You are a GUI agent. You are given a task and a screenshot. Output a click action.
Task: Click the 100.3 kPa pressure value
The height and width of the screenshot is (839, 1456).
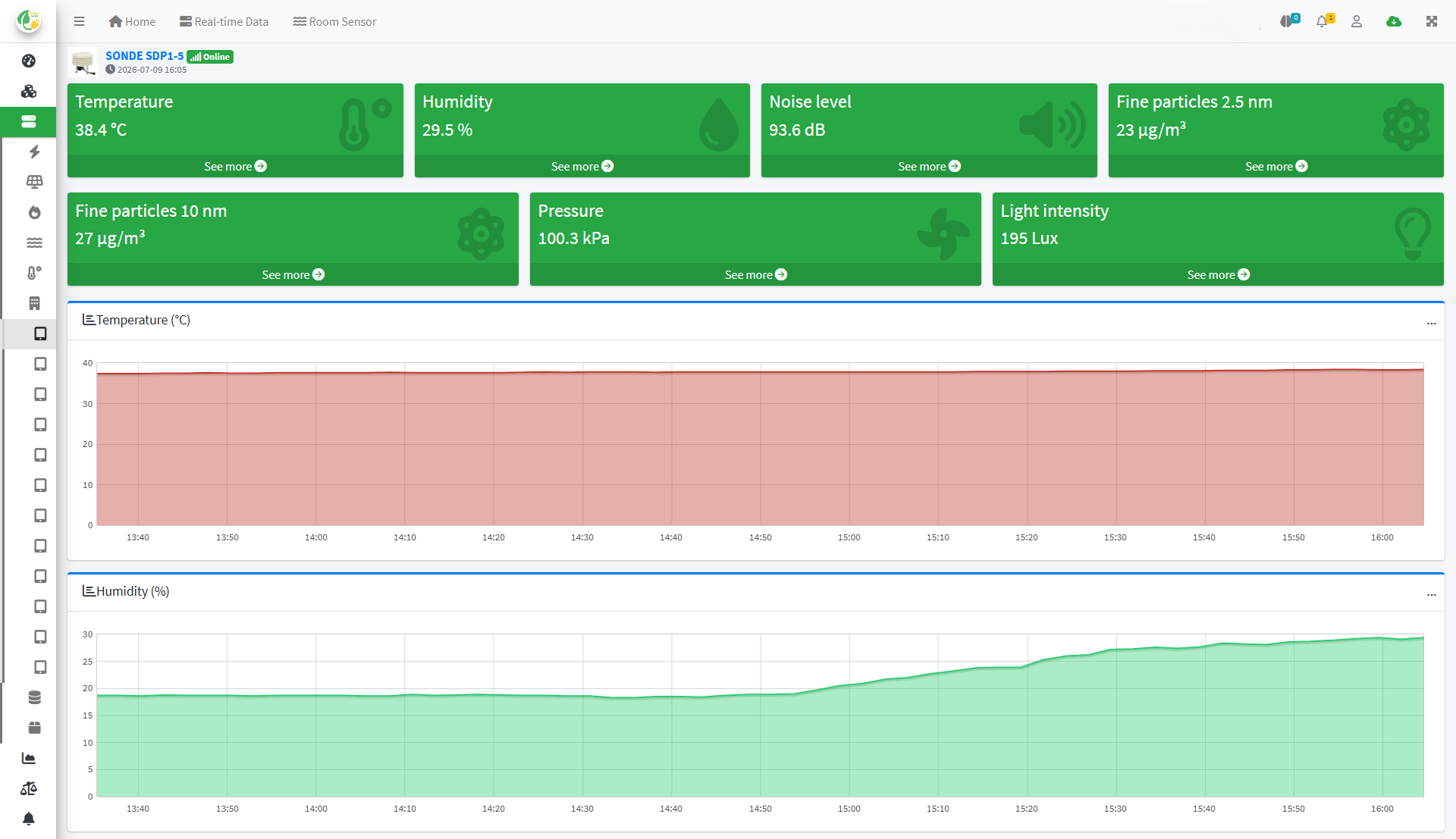pyautogui.click(x=574, y=238)
